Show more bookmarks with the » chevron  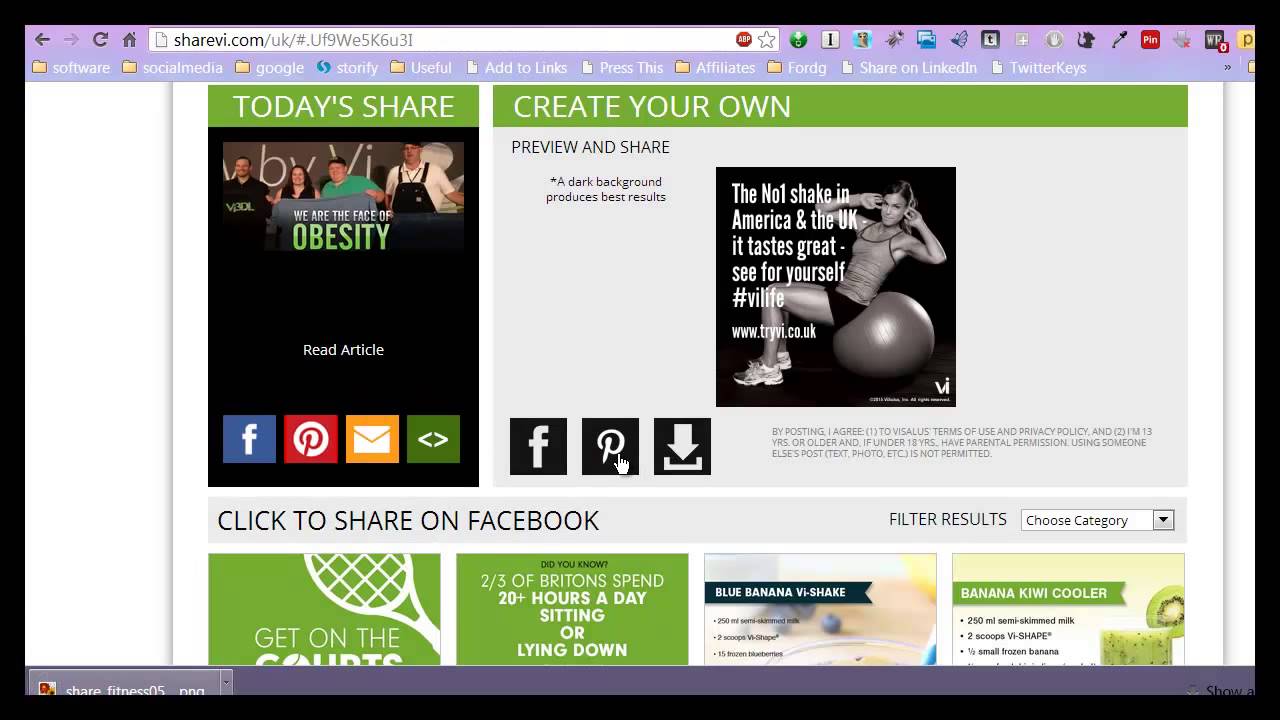pyautogui.click(x=1227, y=67)
